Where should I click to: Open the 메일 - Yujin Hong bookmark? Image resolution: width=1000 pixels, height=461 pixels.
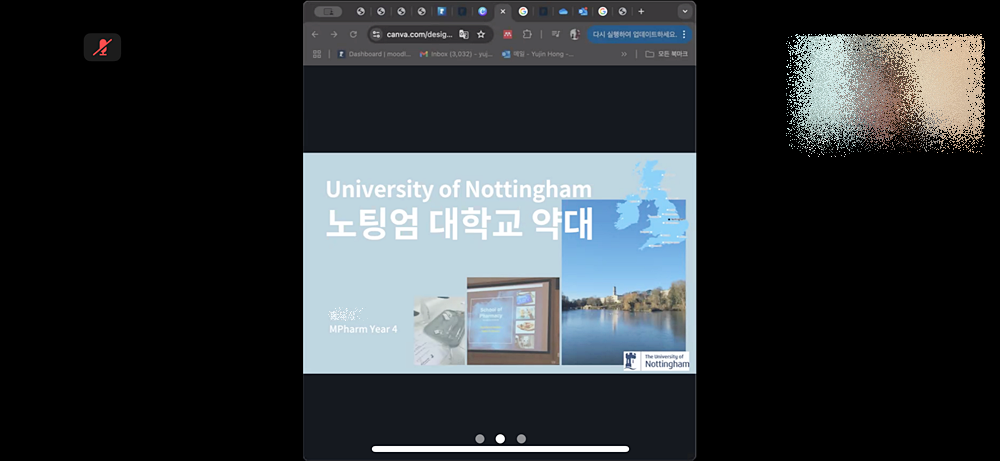click(538, 54)
